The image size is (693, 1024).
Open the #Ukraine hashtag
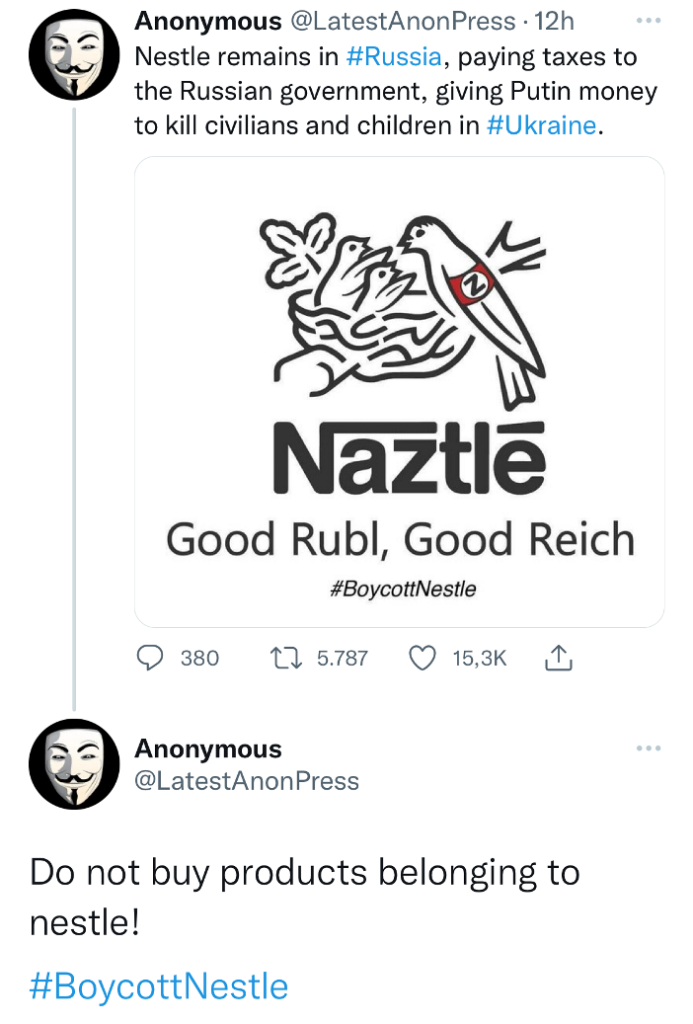click(542, 126)
